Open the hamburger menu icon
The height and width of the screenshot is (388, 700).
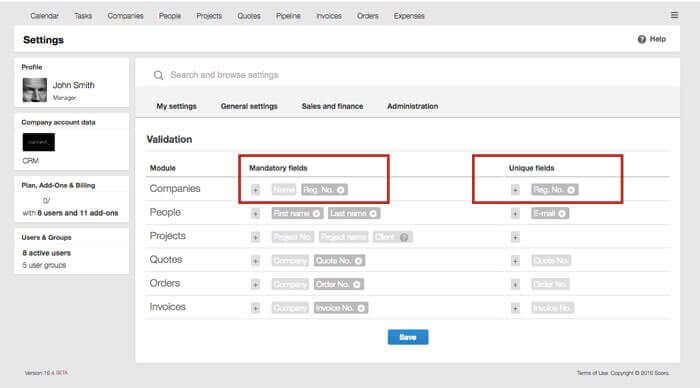674,15
